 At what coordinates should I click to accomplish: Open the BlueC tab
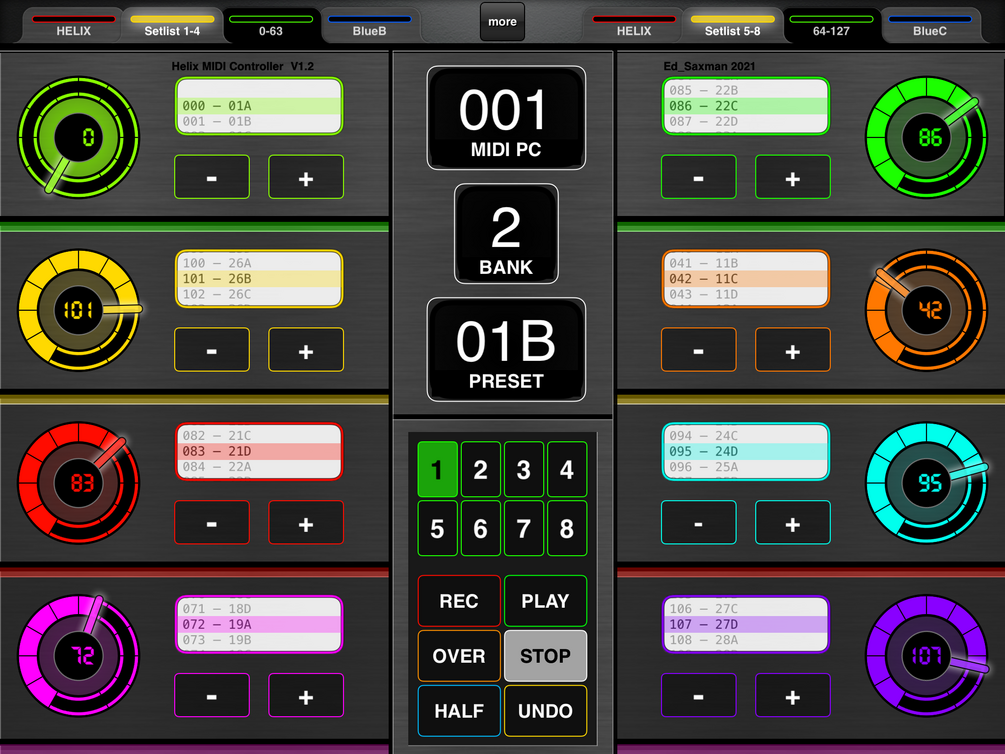pyautogui.click(x=930, y=26)
